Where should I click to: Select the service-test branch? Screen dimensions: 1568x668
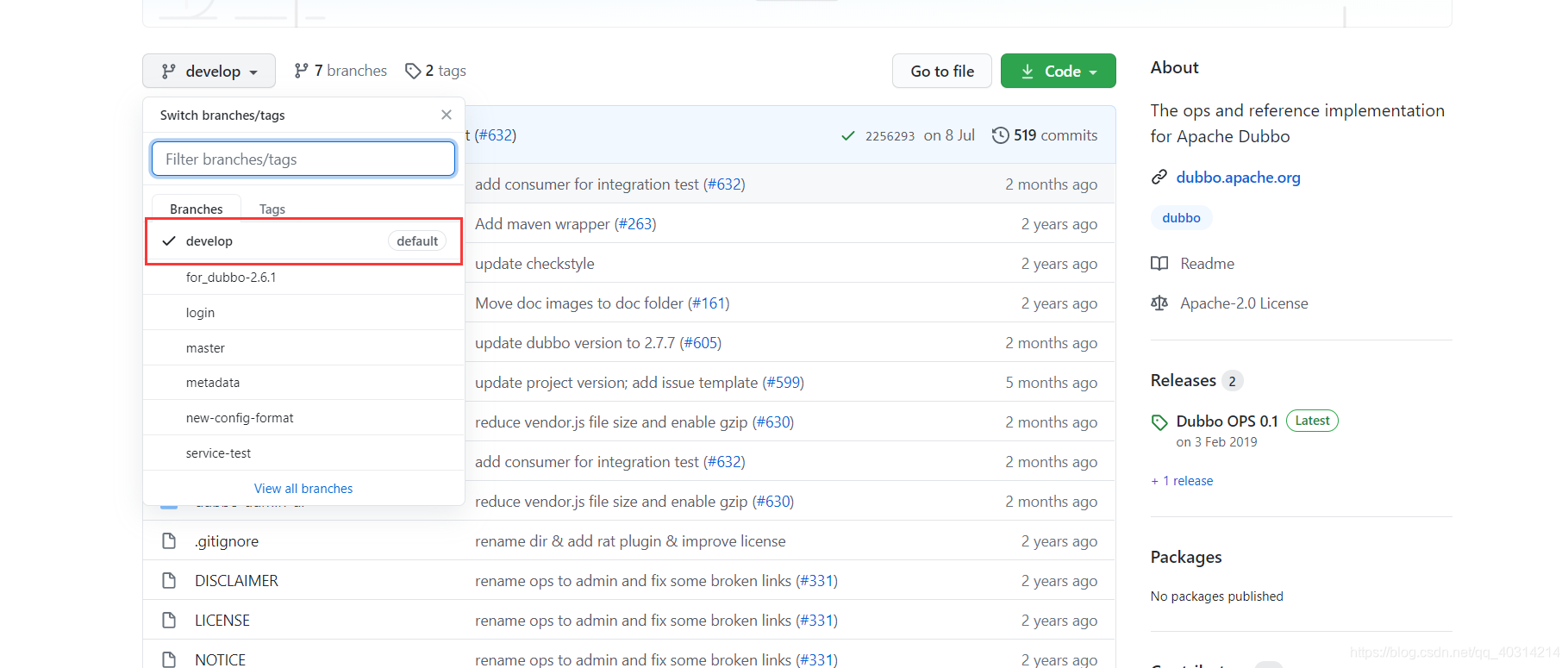point(303,453)
